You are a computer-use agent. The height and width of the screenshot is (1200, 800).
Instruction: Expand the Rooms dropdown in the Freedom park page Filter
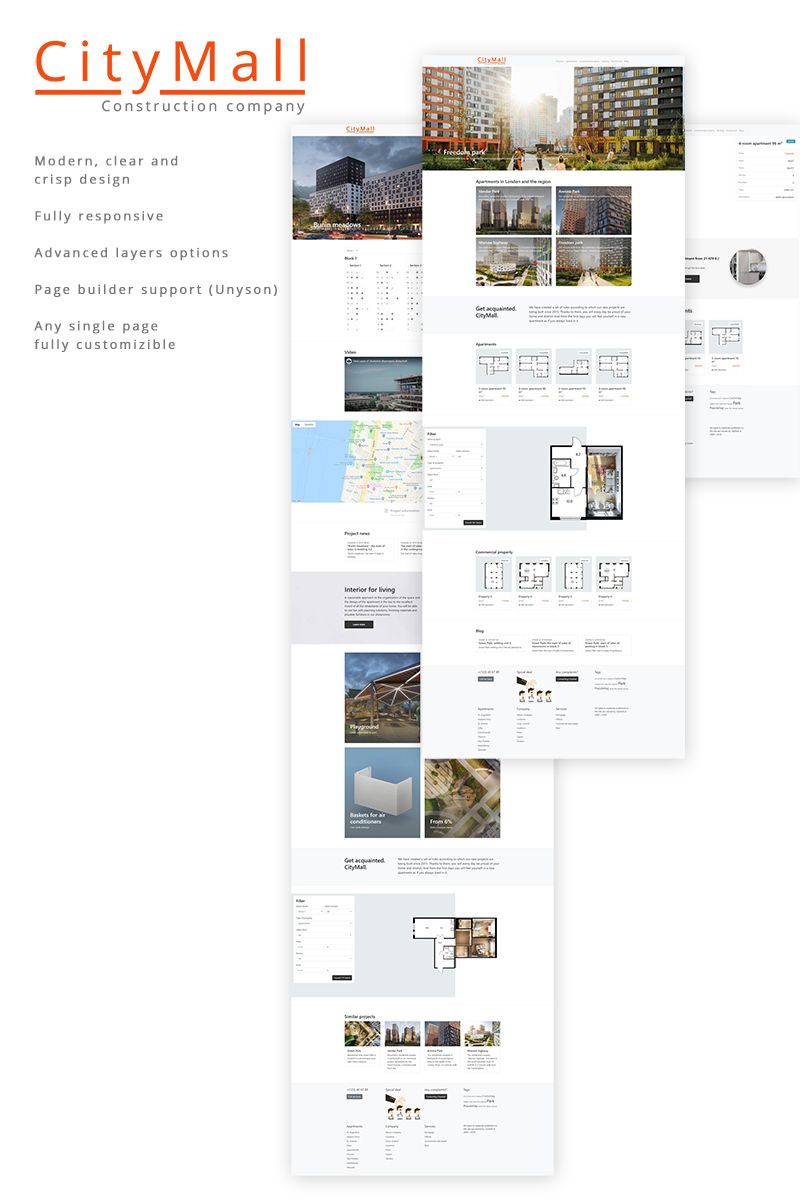pos(455,502)
